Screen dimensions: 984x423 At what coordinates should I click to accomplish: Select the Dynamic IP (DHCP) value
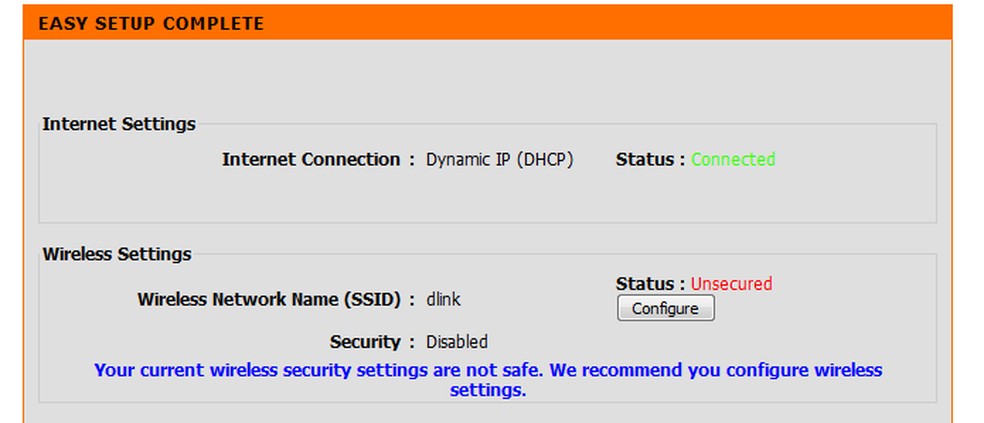(x=499, y=159)
